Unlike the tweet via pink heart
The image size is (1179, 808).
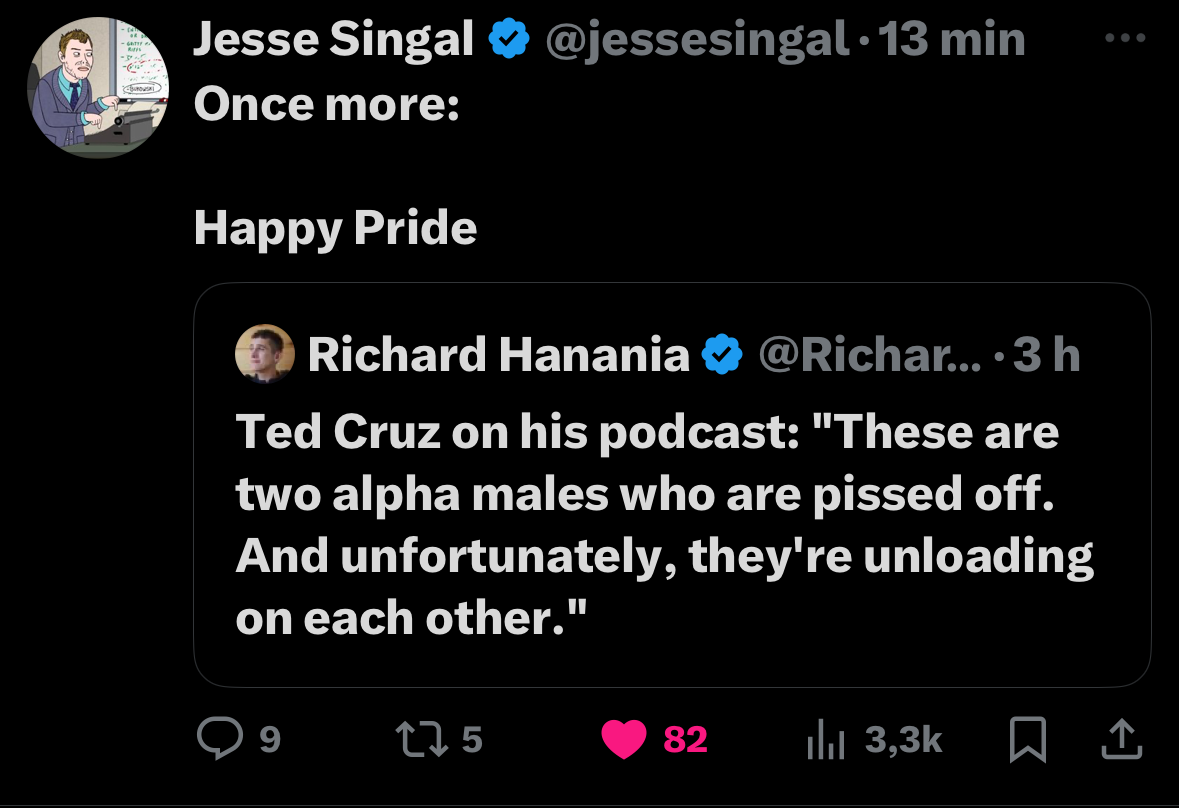[624, 739]
